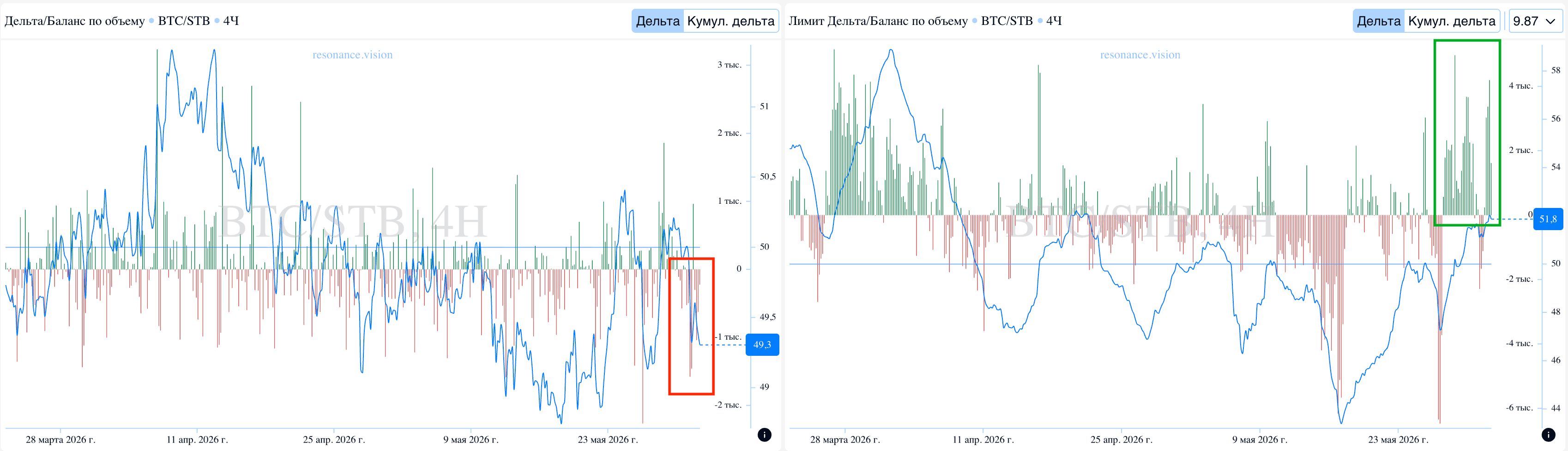
Task: Click 9 мая 2026 marker on right timeline
Action: point(1260,439)
